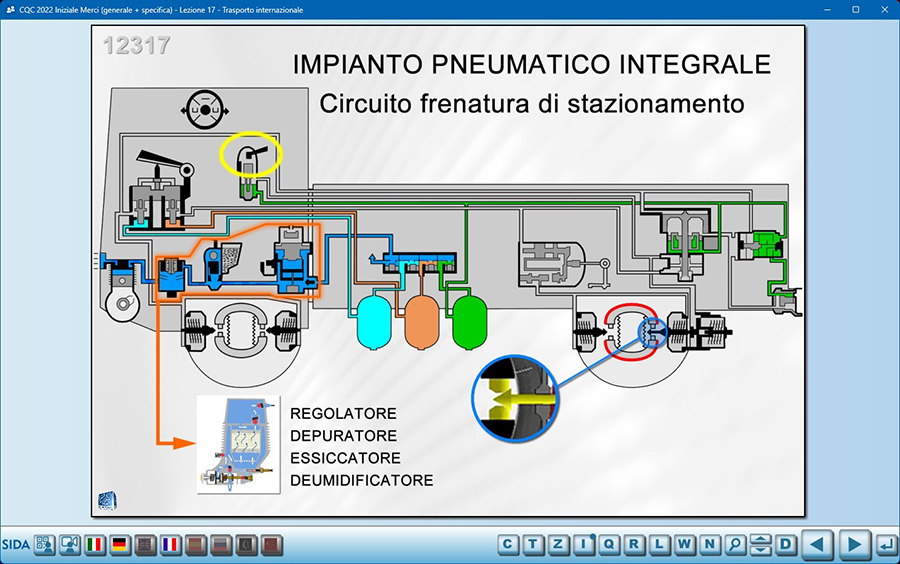The height and width of the screenshot is (564, 900).
Task: Open the magnifier search tool
Action: [735, 545]
